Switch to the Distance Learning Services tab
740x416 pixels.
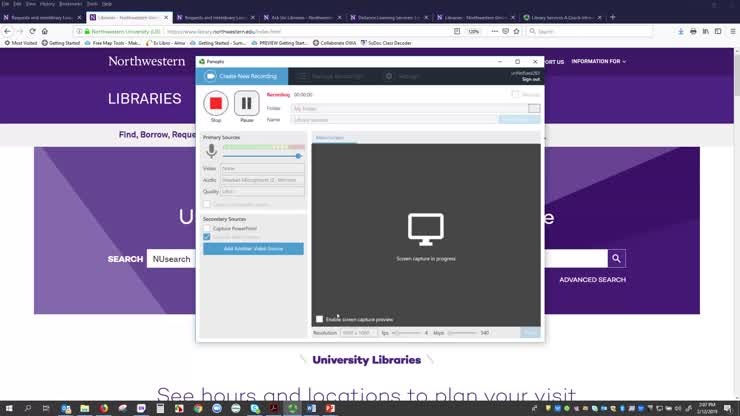[x=389, y=17]
